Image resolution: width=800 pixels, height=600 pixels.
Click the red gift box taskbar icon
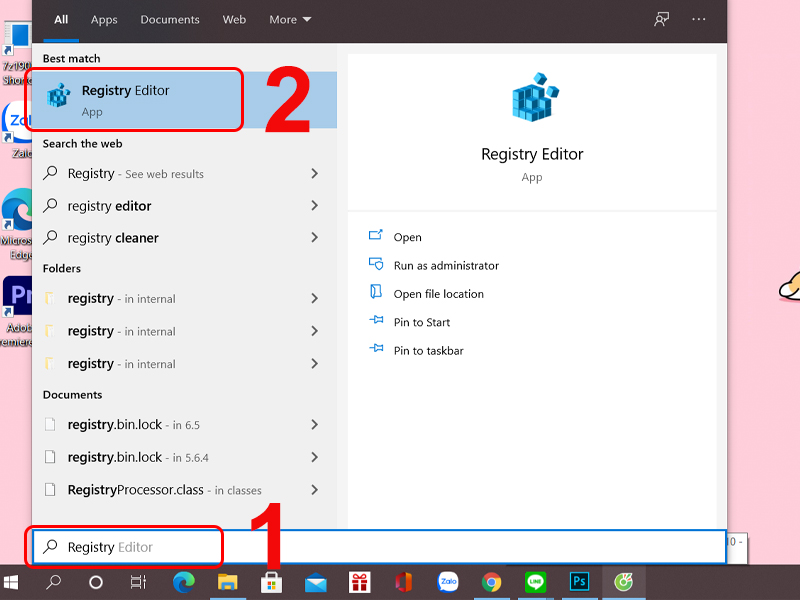point(360,582)
